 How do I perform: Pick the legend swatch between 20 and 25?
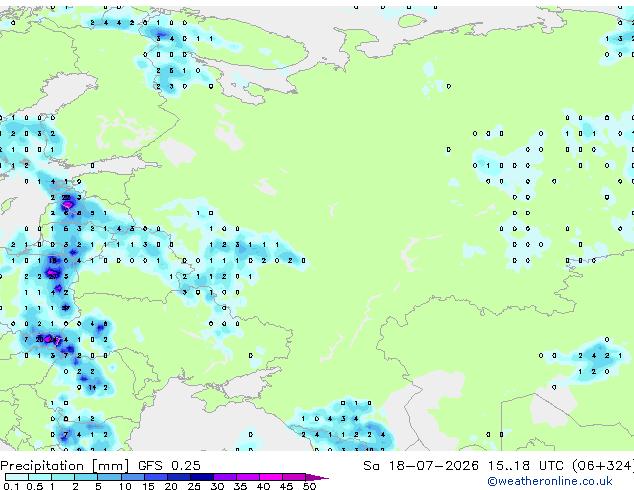tap(179, 477)
